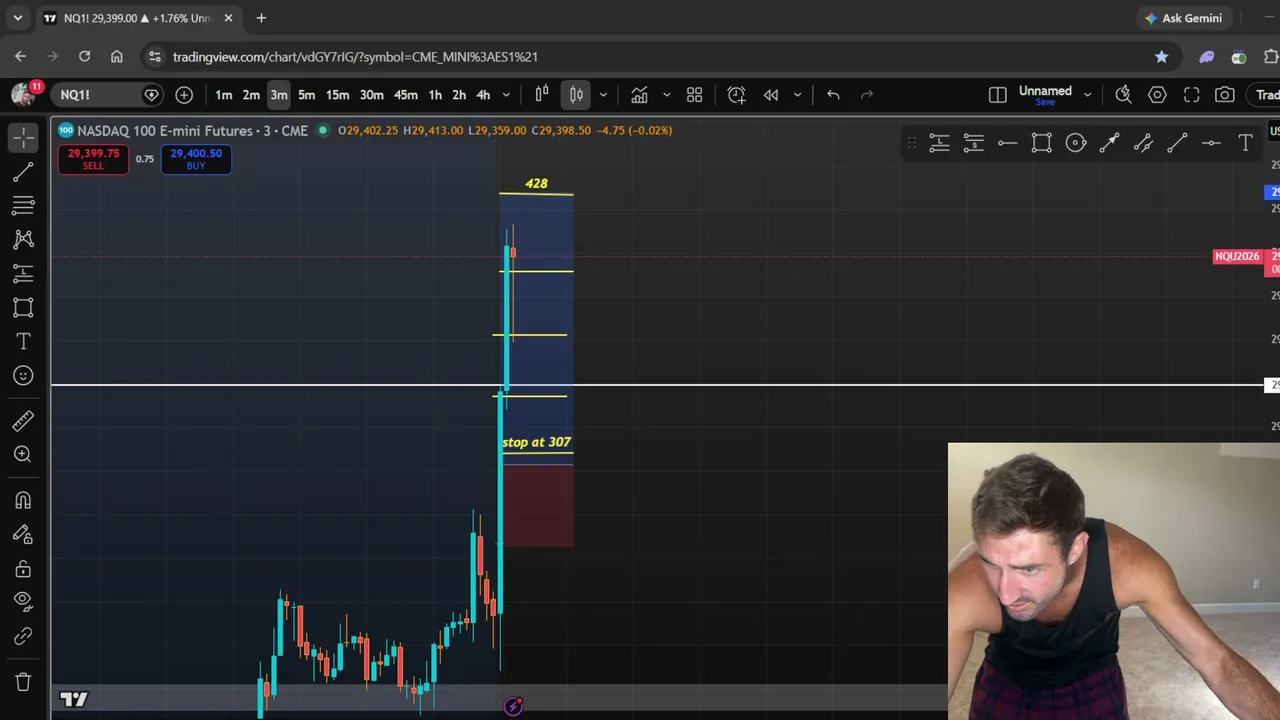Click the compare or add symbol plus icon
1280x720 pixels.
tap(184, 95)
